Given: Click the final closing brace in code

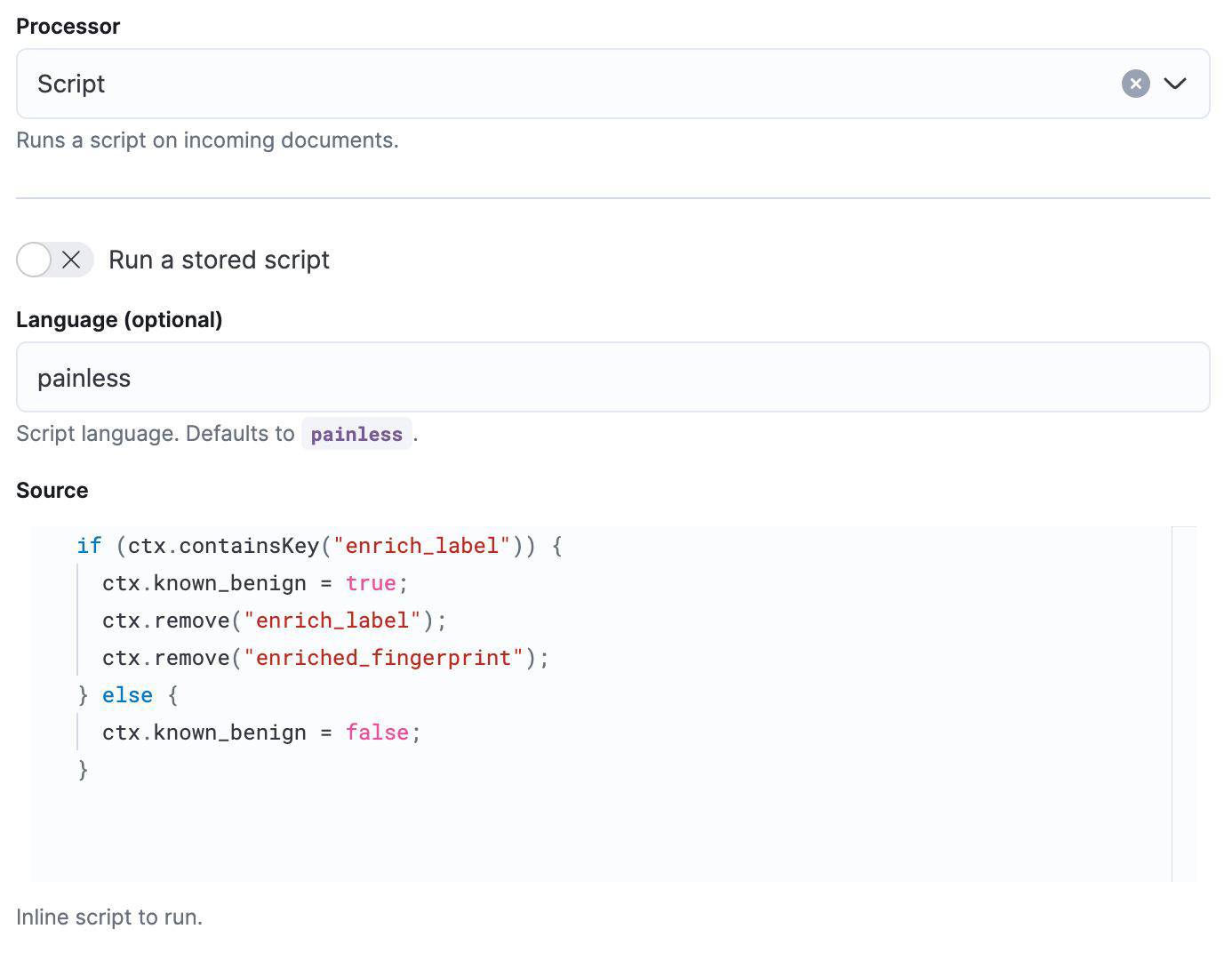Looking at the screenshot, I should click(x=84, y=770).
